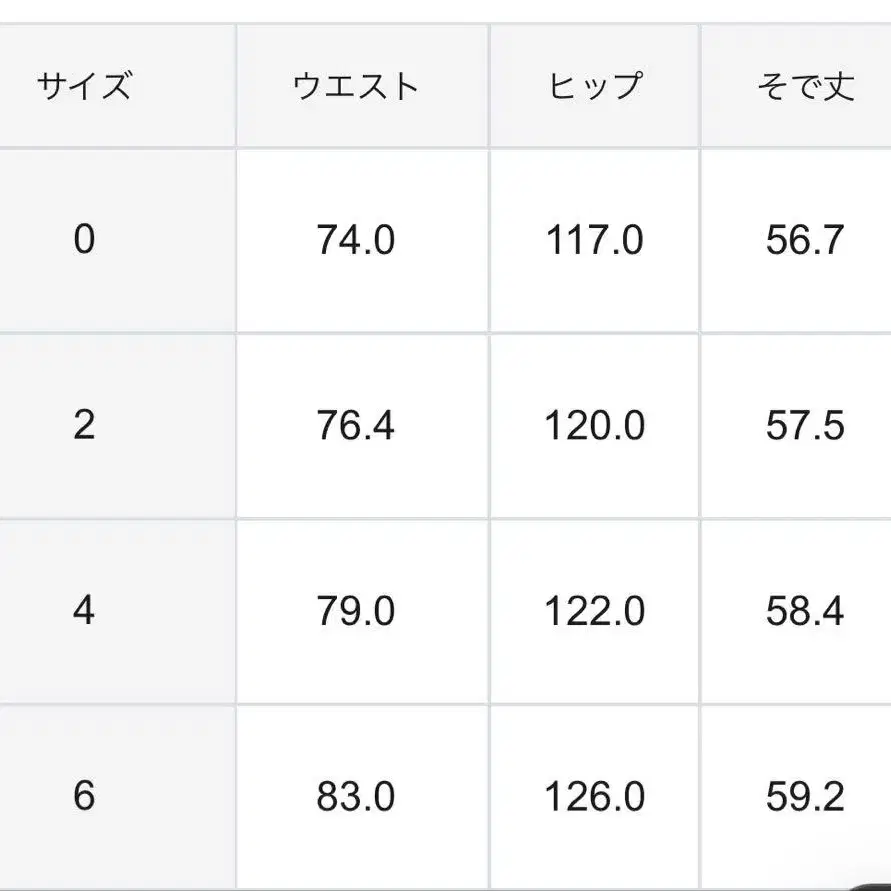Select the size 0 row label
Screen dimensions: 891x891
pos(84,240)
